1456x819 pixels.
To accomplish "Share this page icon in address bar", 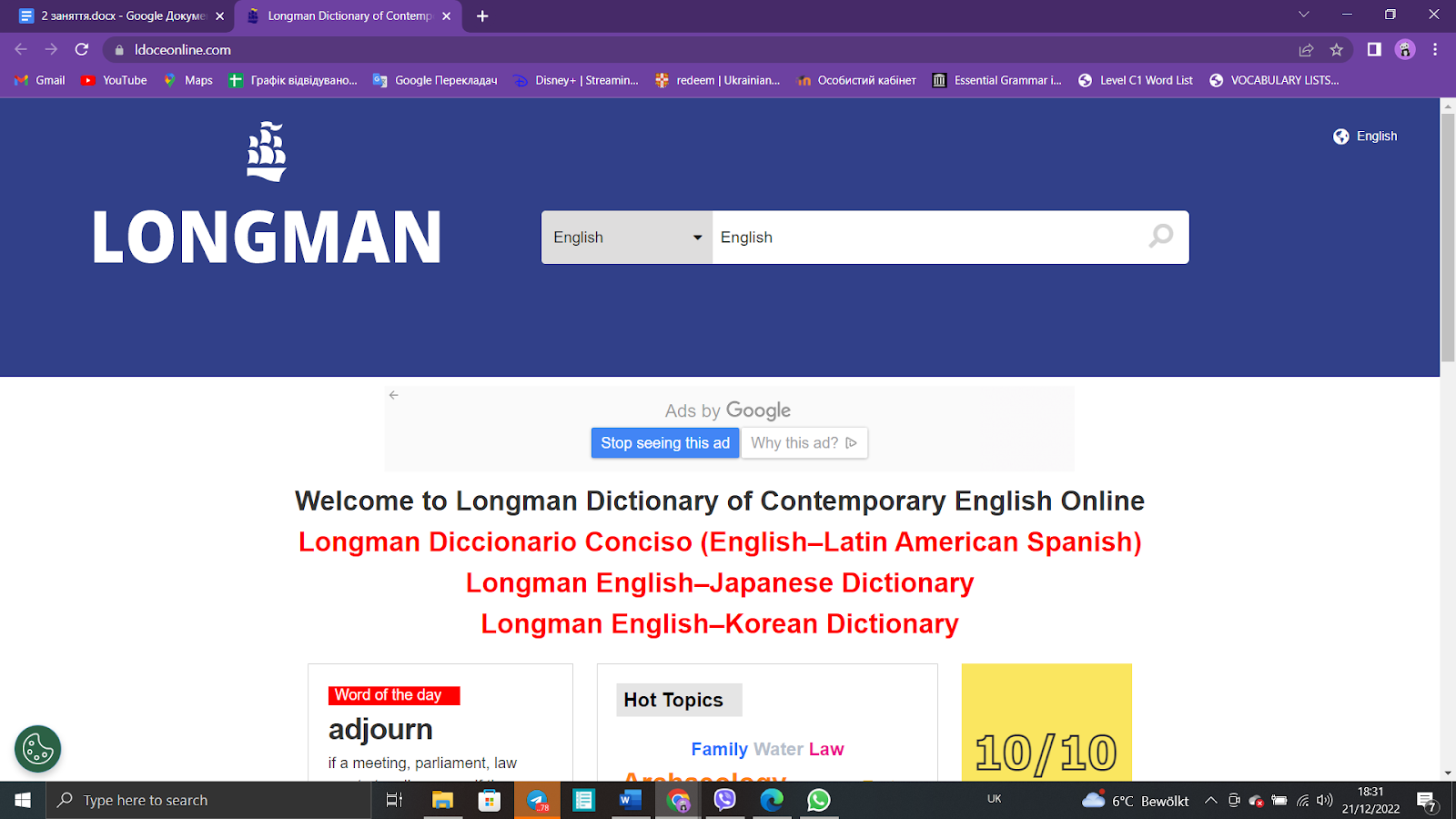I will coord(1306,50).
